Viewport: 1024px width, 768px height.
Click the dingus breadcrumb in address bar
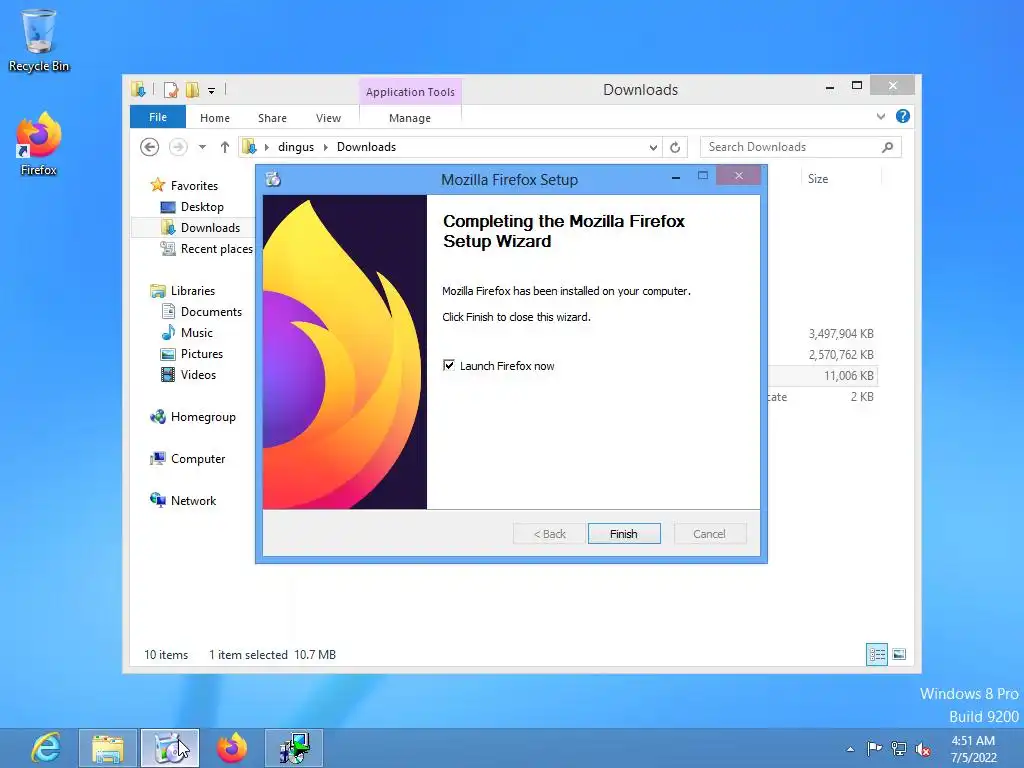click(x=296, y=147)
